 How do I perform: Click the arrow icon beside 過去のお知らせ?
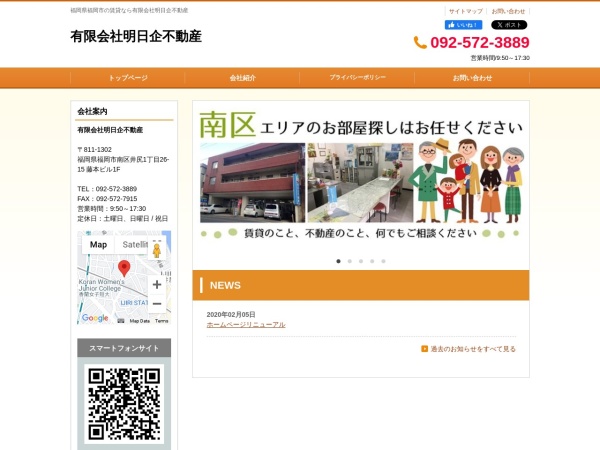point(424,349)
